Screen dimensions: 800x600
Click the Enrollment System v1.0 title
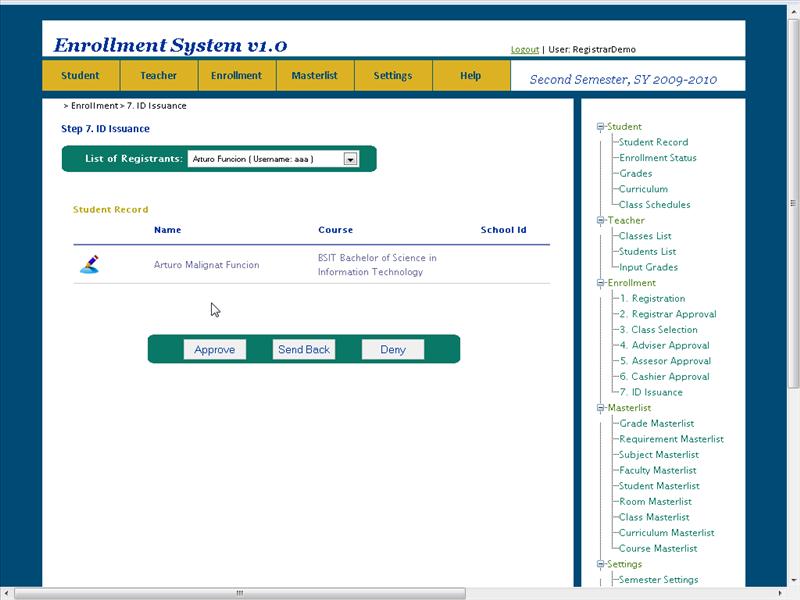[x=170, y=45]
